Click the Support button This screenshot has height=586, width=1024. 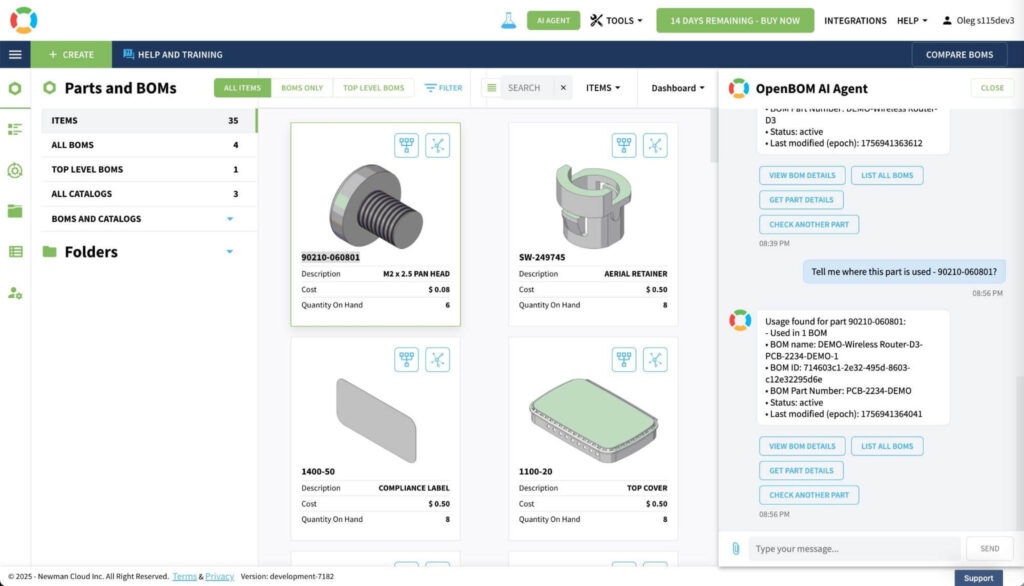[978, 578]
